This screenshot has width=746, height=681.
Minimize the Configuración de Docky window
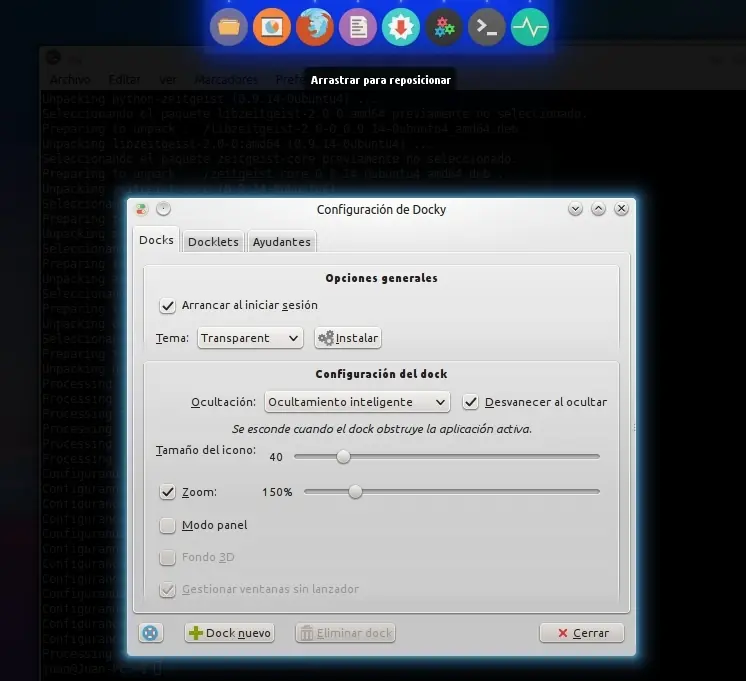[x=575, y=208]
